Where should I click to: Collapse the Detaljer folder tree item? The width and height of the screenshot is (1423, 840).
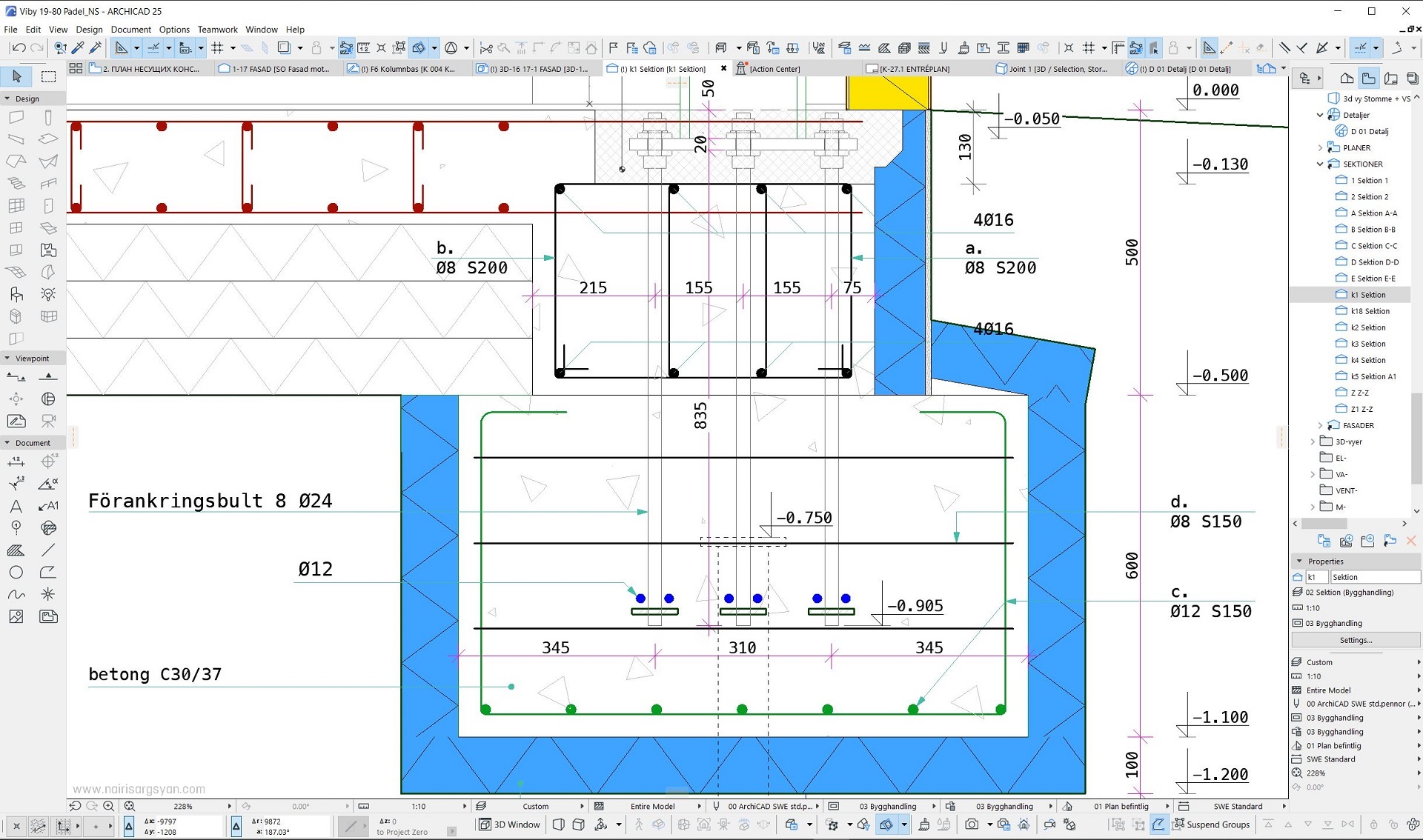(x=1319, y=114)
